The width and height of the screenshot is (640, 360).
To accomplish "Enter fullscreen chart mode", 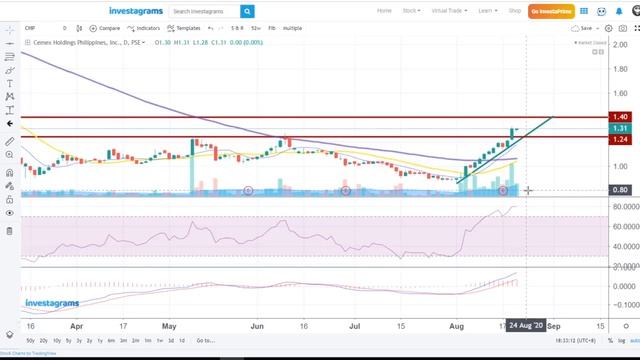I will coord(637,28).
